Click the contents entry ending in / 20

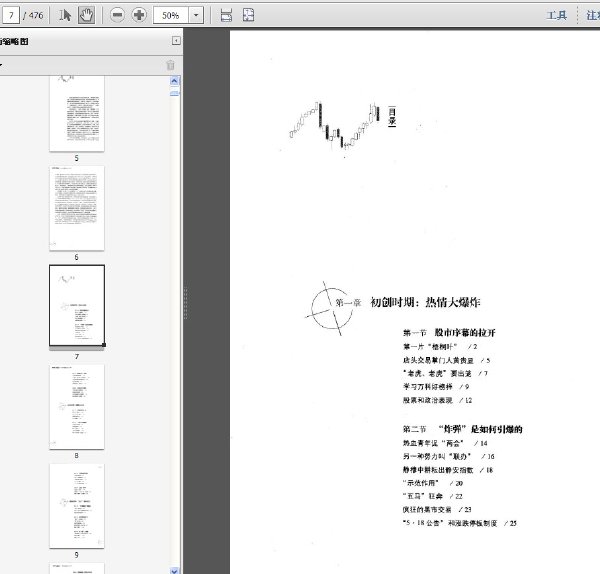[433, 483]
